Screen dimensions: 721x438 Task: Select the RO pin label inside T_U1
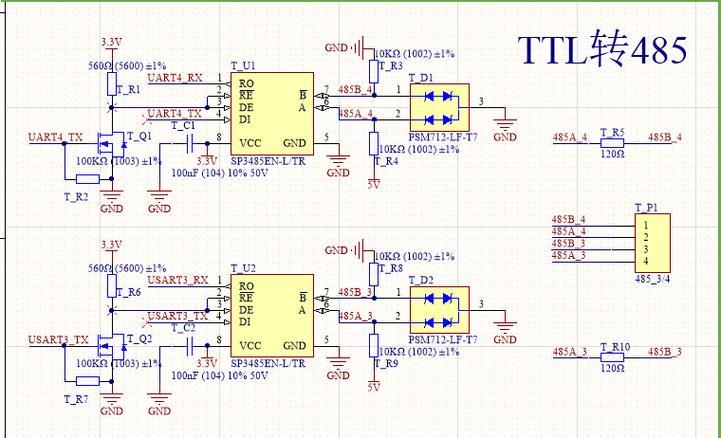pos(246,83)
